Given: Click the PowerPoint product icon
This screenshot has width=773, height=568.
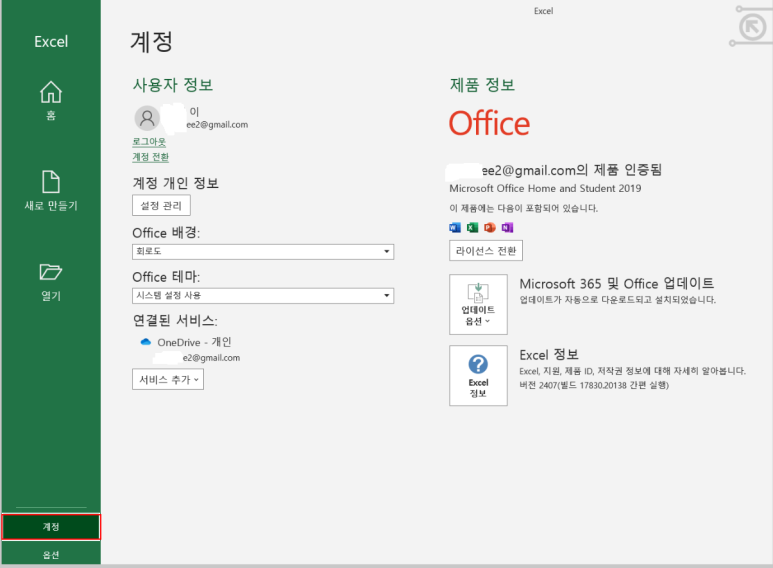Looking at the screenshot, I should (x=490, y=227).
